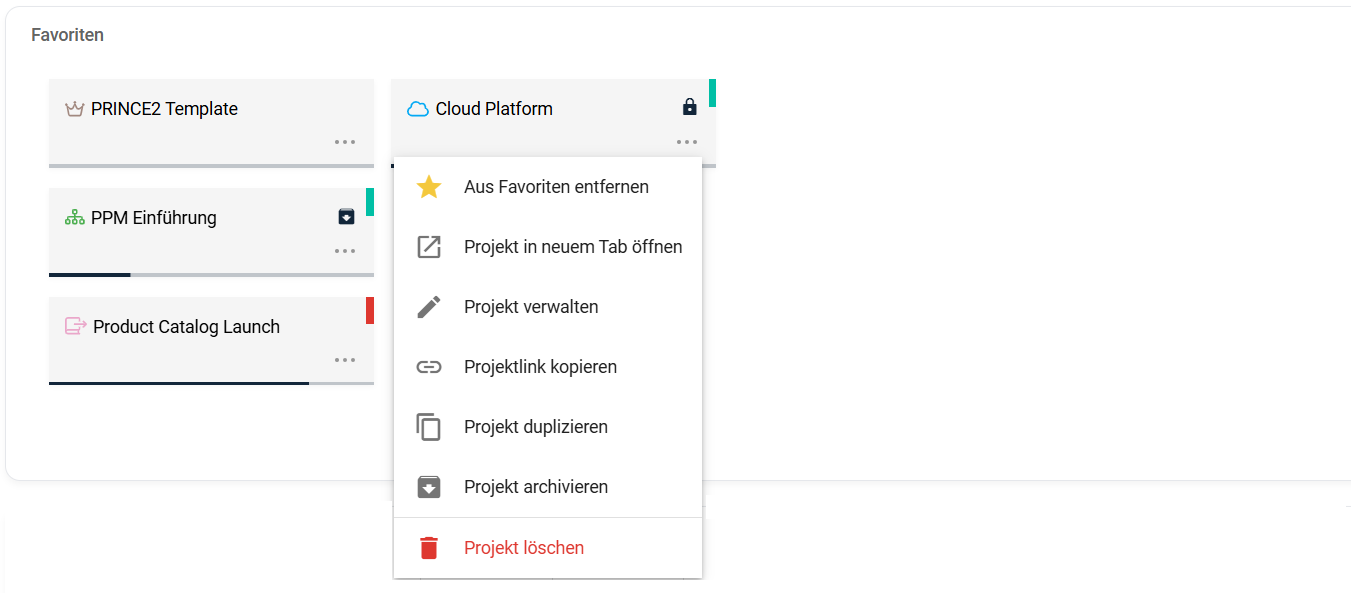Screen dimensions: 1351x593
Task: Close the Cloud Platform three-dot menu
Action: (687, 142)
